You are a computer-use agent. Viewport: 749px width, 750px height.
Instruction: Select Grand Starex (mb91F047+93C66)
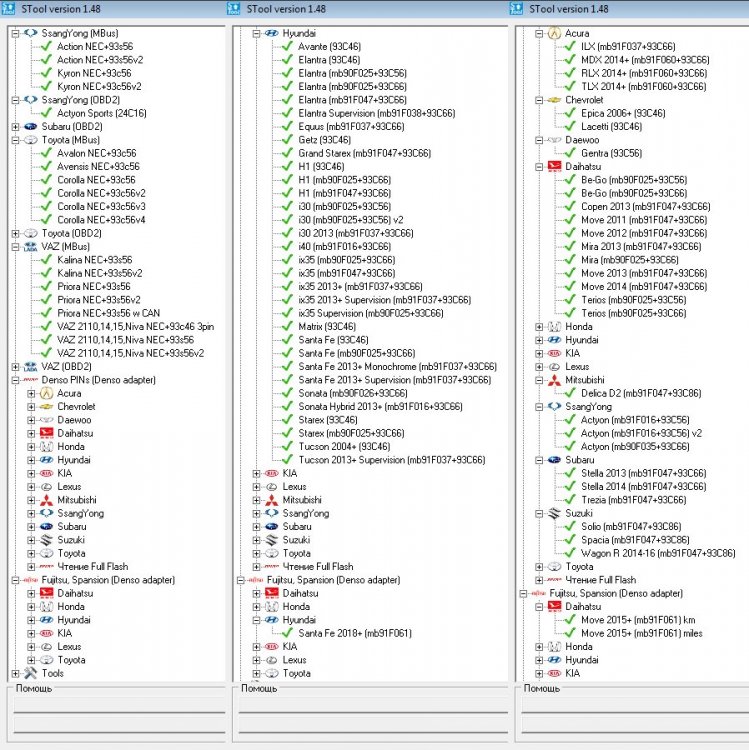pos(364,153)
